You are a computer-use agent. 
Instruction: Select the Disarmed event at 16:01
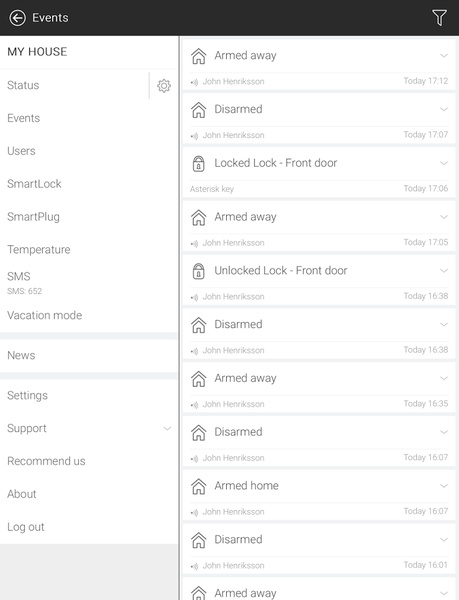click(x=319, y=549)
